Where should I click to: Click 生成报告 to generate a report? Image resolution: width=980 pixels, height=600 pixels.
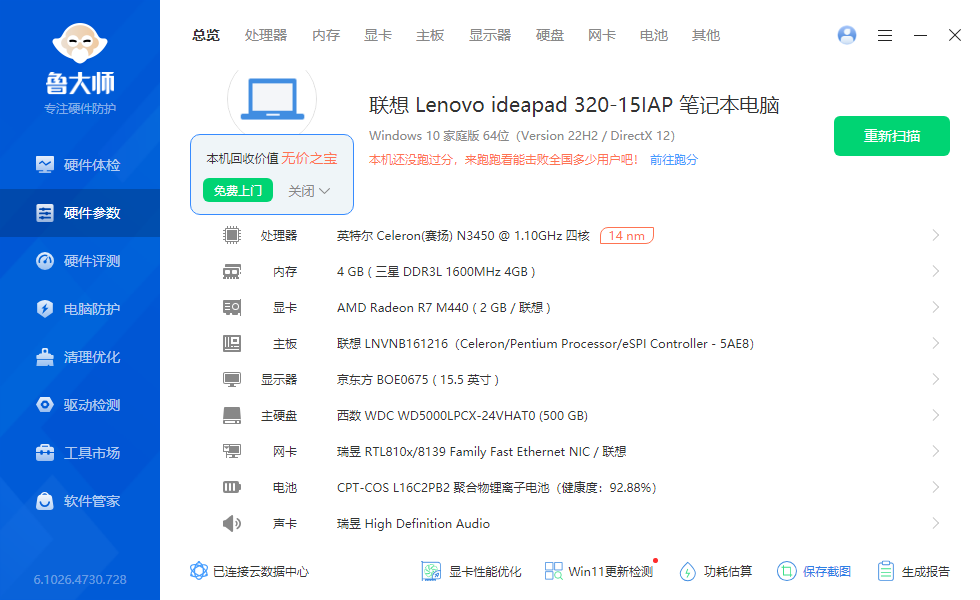913,571
